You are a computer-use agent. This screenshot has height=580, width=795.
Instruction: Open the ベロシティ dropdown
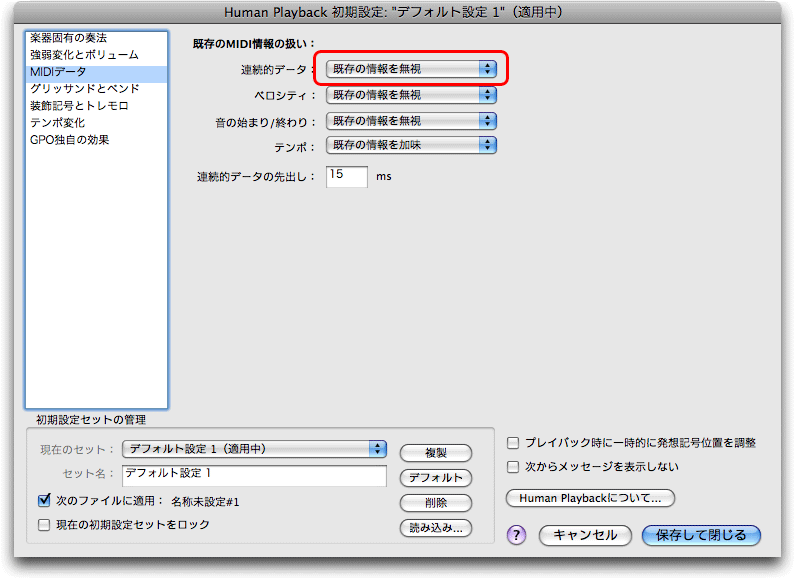click(411, 95)
